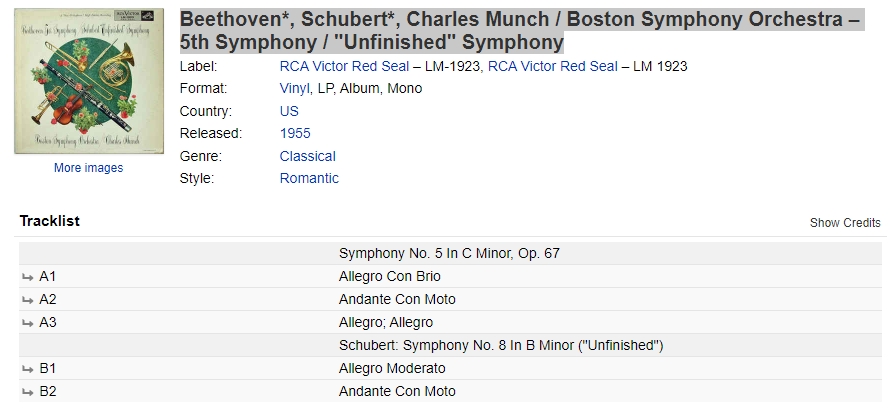
Task: Click the sub-track arrow icon beside B2
Action: [28, 392]
